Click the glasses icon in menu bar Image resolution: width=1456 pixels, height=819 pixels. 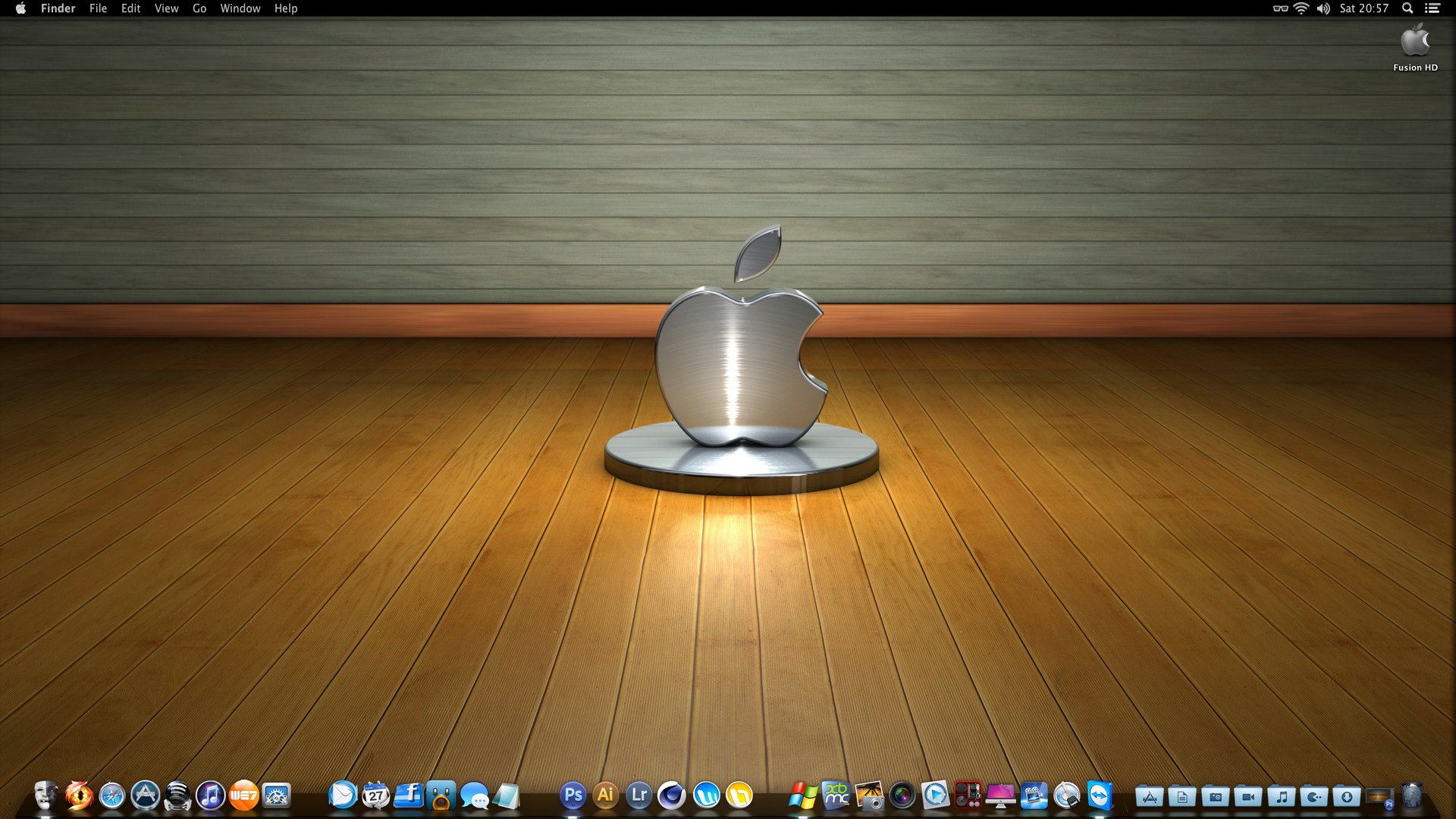[1280, 8]
